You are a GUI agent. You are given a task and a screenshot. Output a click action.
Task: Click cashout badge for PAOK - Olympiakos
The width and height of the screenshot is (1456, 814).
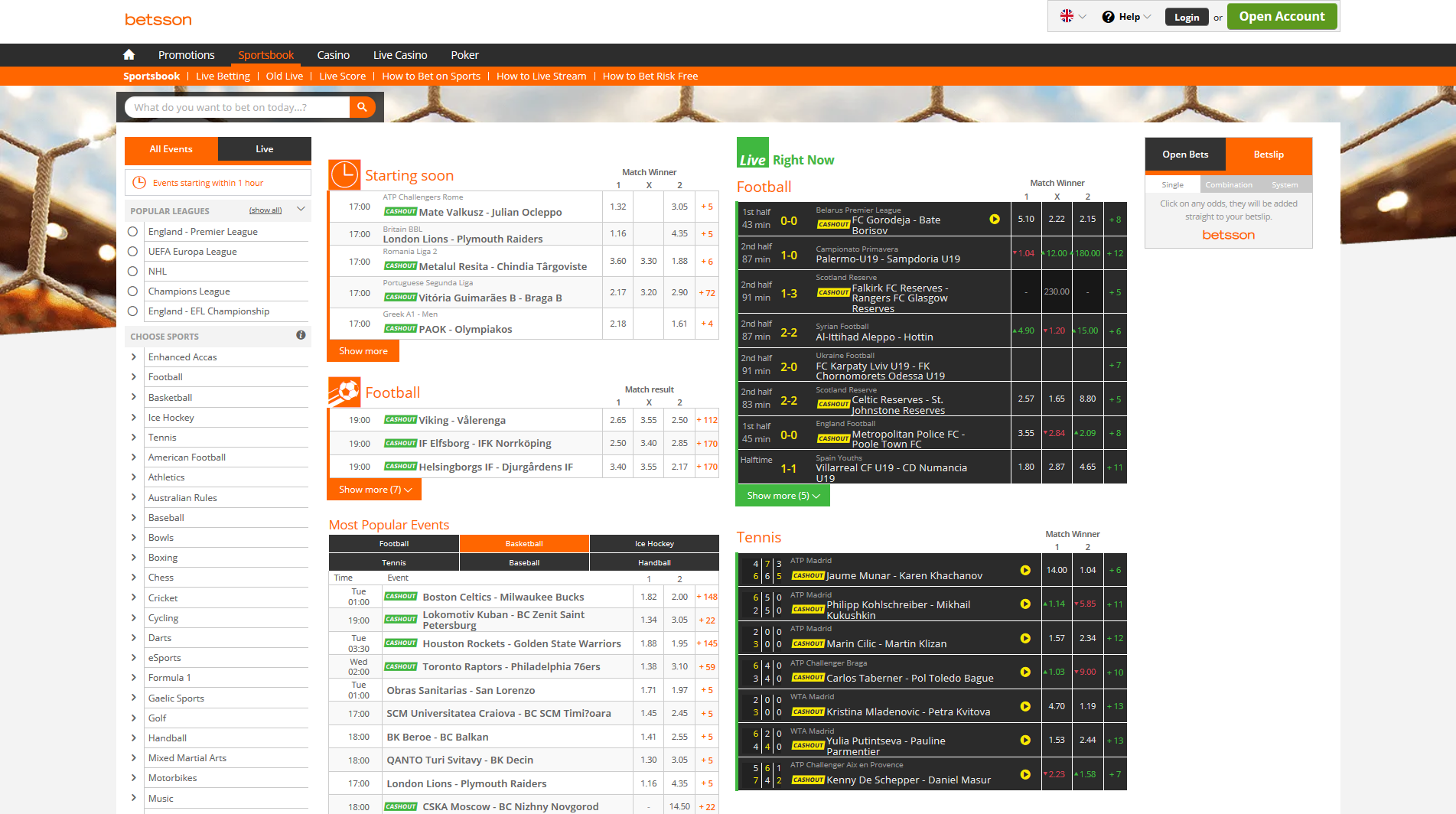(x=400, y=329)
